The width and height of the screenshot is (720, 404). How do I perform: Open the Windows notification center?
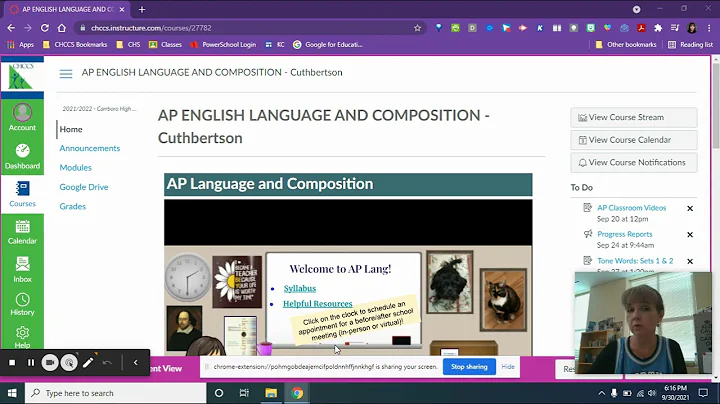tap(703, 393)
